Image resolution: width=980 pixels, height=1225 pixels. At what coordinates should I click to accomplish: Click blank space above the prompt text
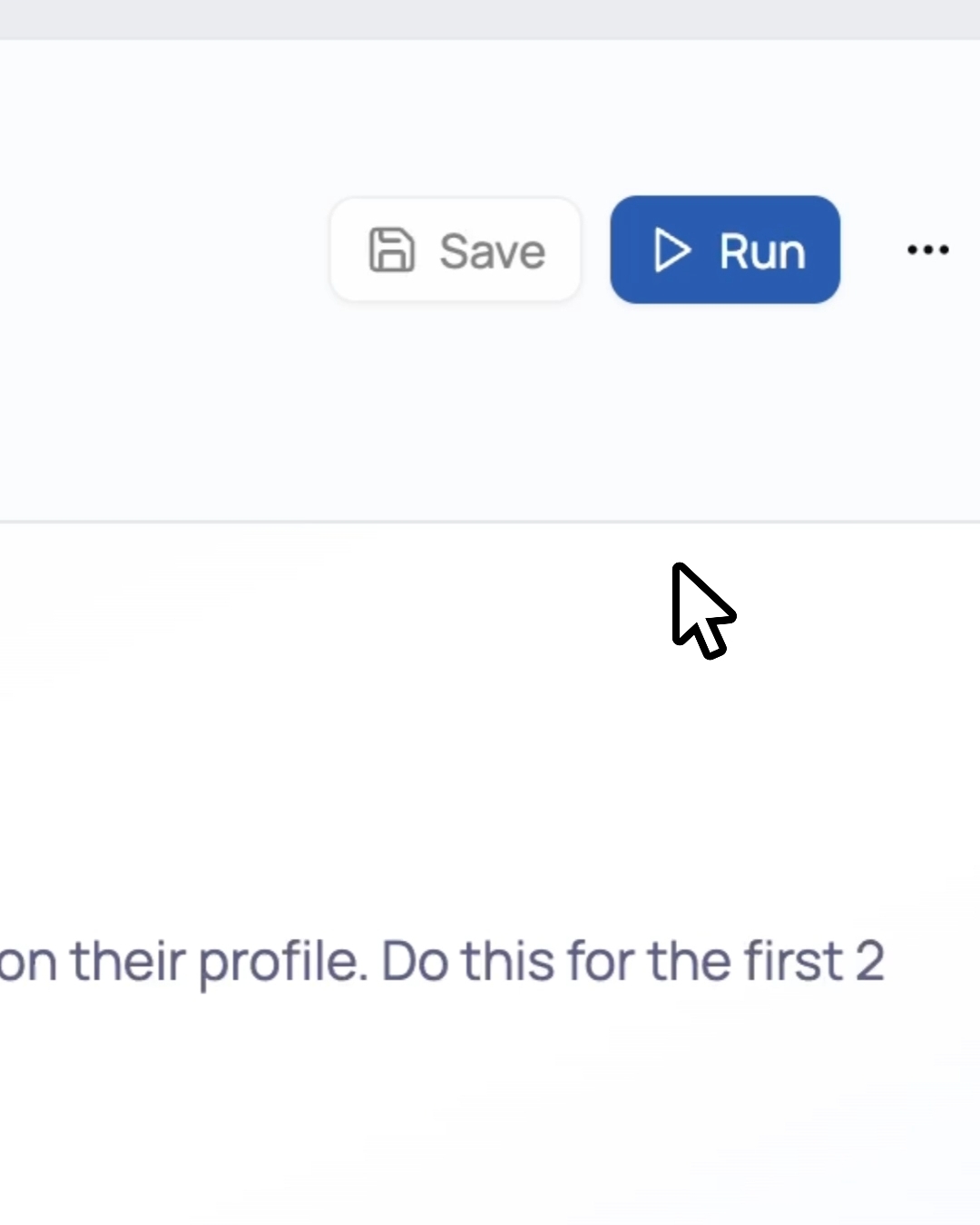363,771
